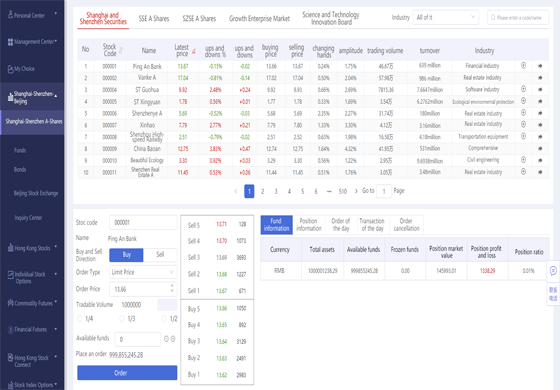Go to page 3 of results

click(x=276, y=191)
